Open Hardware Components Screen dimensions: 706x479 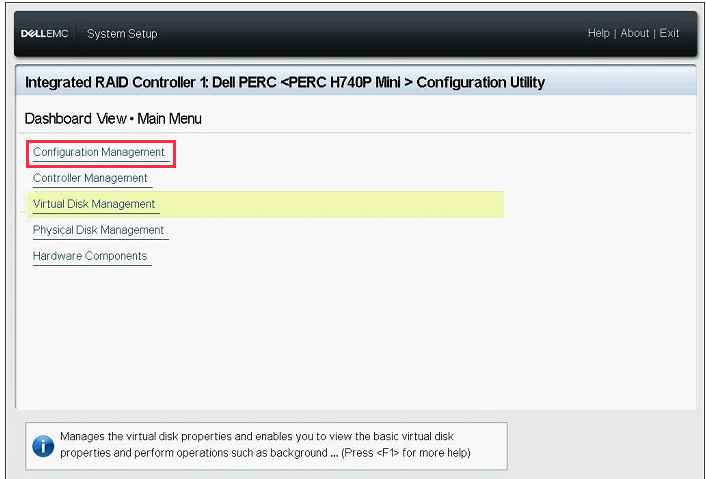[x=90, y=256]
